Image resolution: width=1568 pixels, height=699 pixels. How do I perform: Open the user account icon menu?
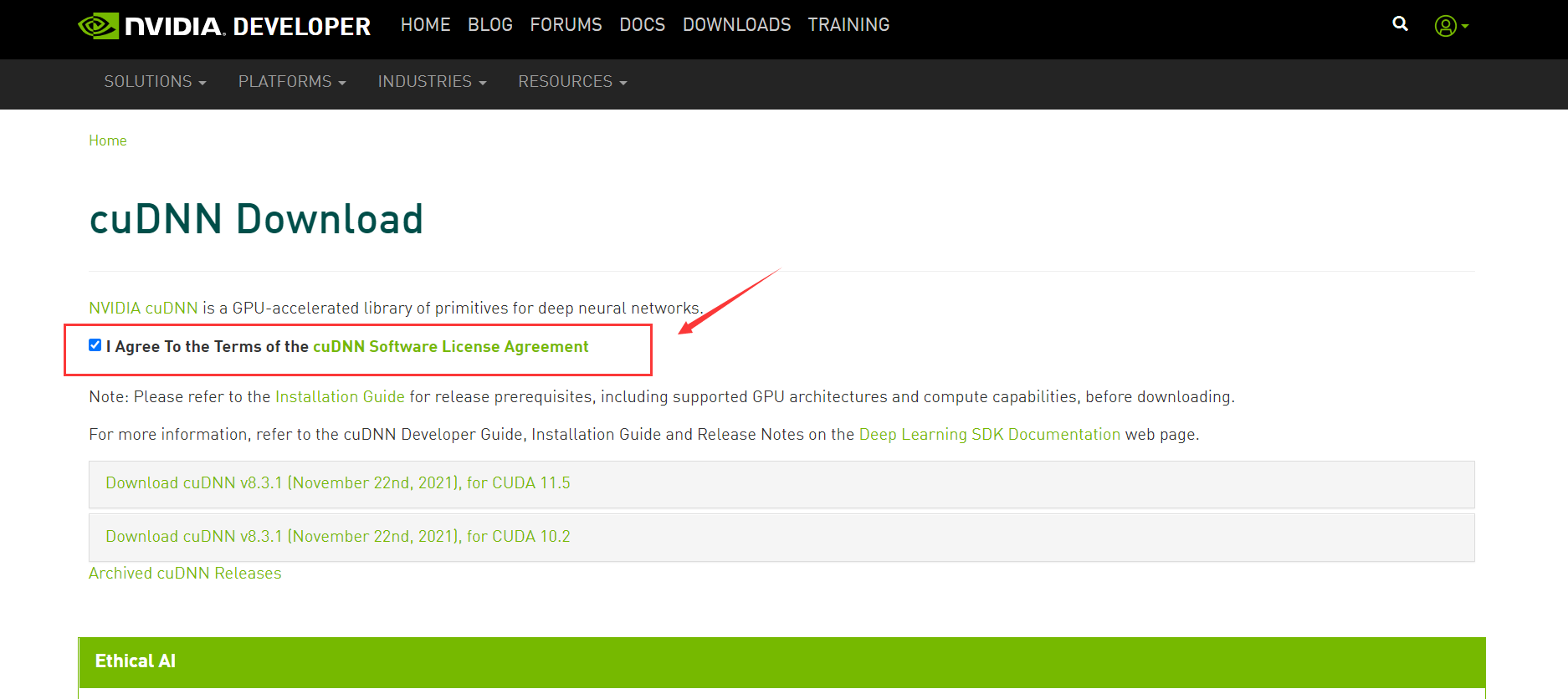[x=1451, y=26]
